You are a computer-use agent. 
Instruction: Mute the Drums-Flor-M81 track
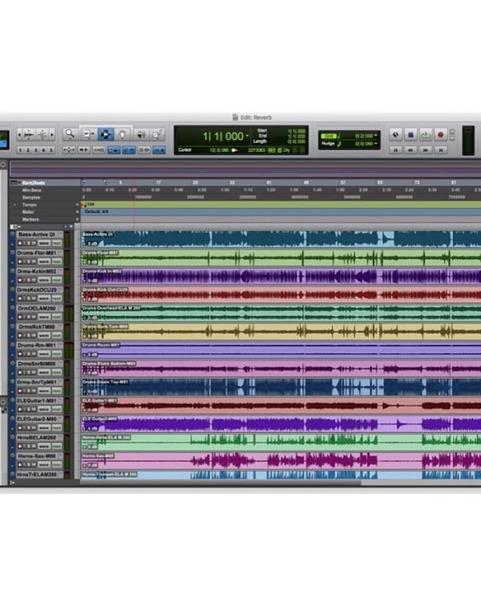[x=34, y=262]
